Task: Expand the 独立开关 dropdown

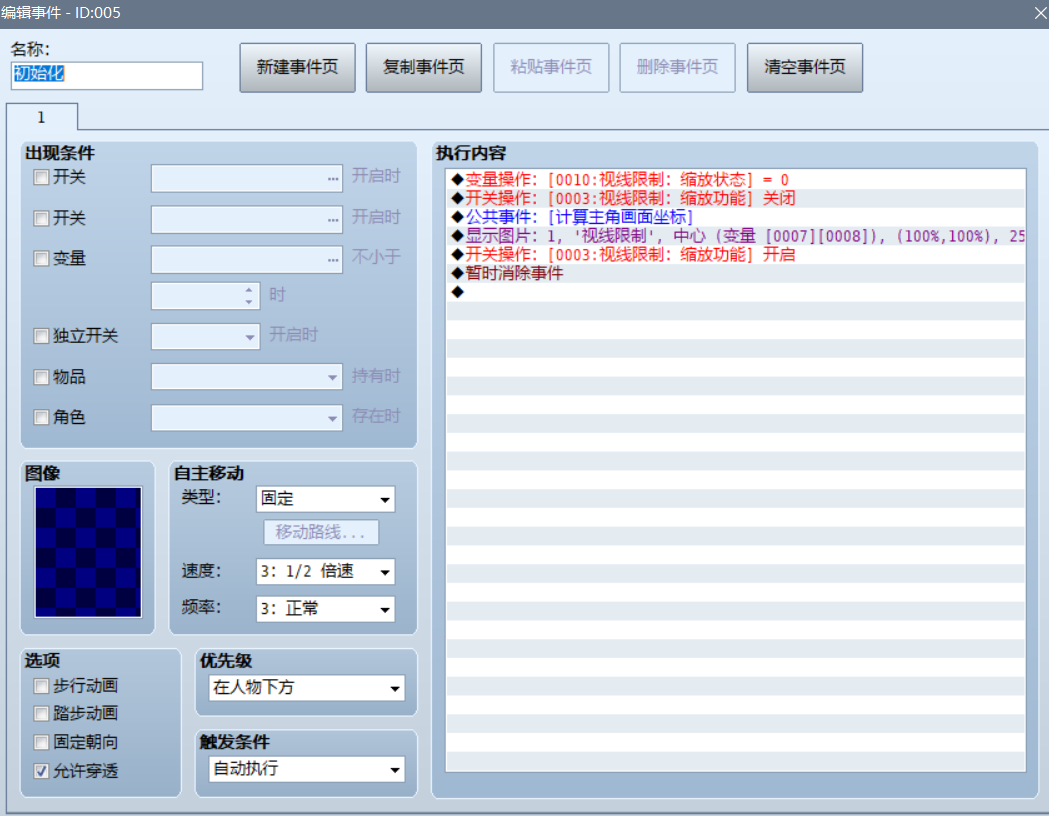Action: click(x=205, y=337)
